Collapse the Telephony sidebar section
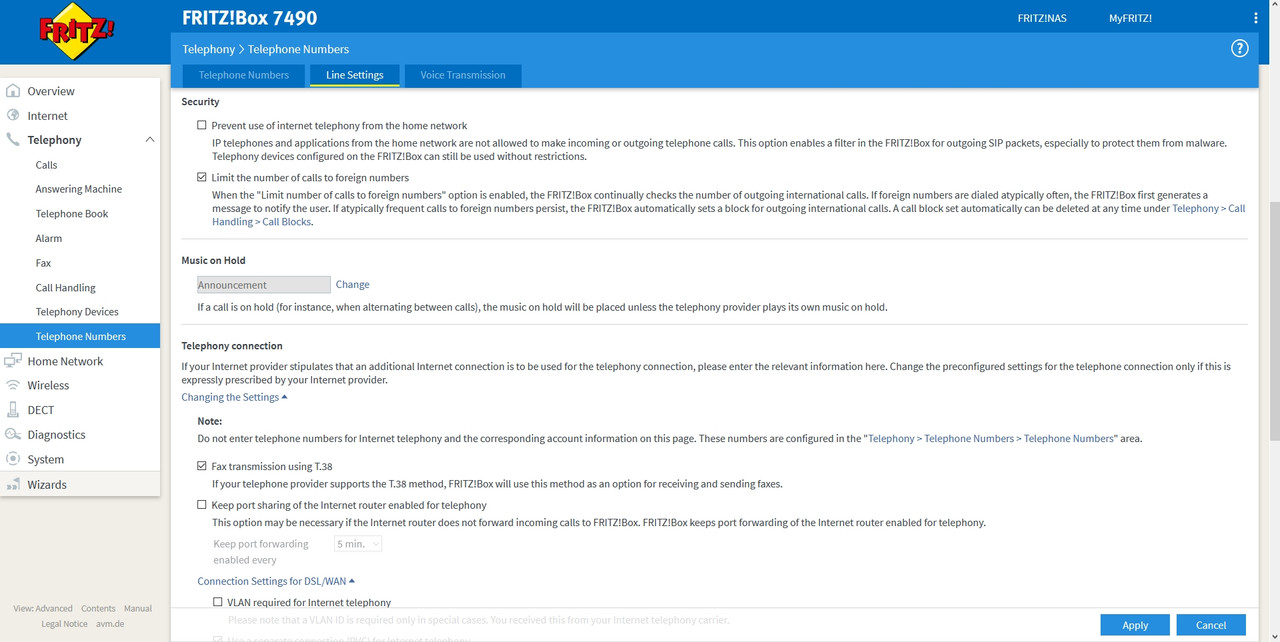This screenshot has width=1280, height=642. (150, 140)
